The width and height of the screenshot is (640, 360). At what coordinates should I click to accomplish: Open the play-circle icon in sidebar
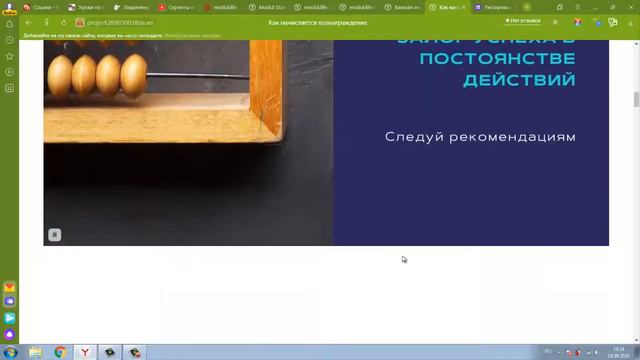[x=9, y=72]
